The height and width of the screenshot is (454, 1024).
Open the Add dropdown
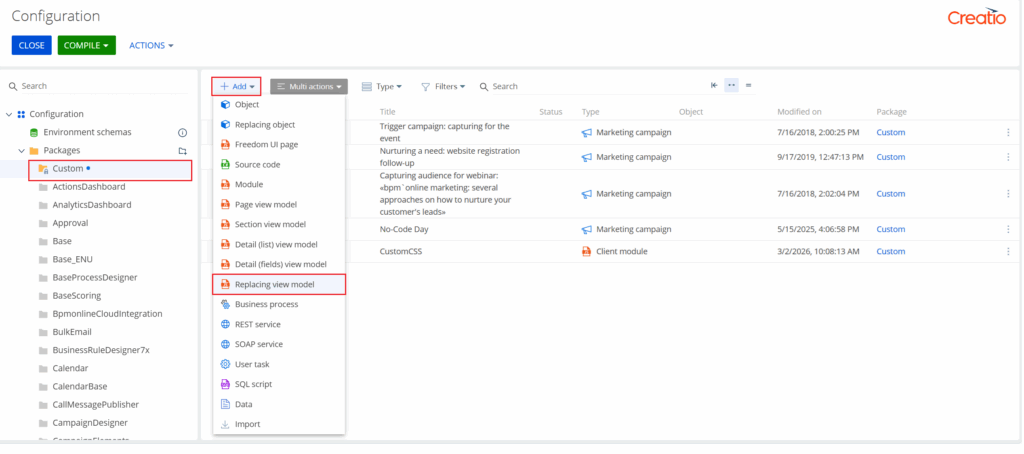[x=238, y=87]
